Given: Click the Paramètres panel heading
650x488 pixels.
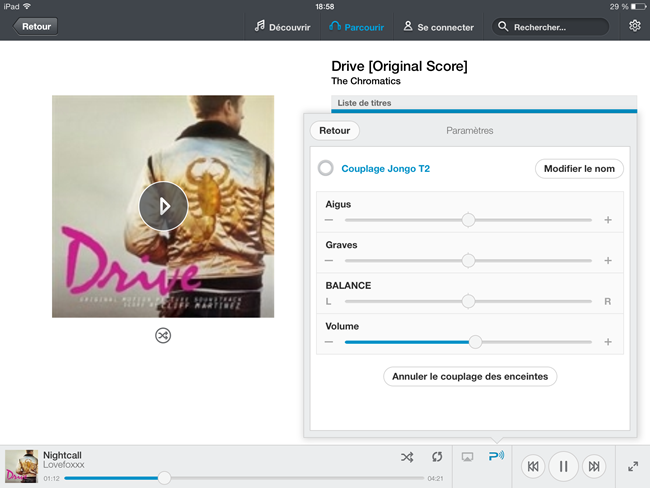Looking at the screenshot, I should [x=470, y=131].
